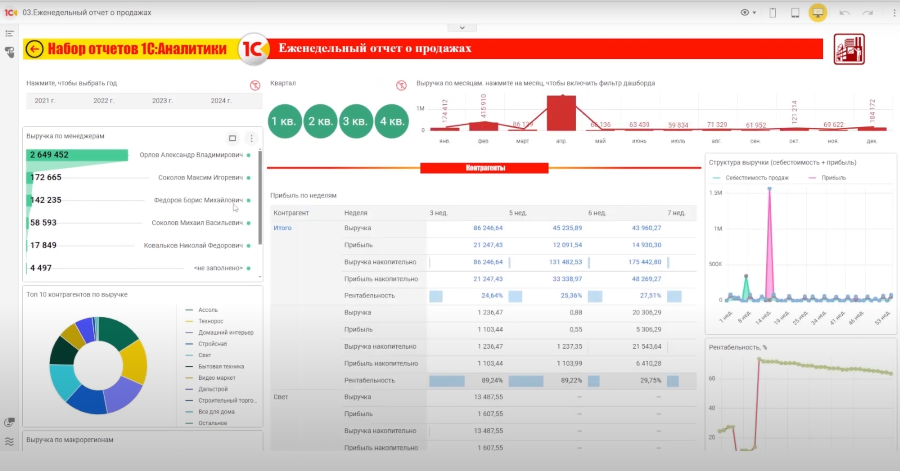Click the 1C logo in the title bar
The height and width of the screenshot is (471, 900).
(x=10, y=12)
